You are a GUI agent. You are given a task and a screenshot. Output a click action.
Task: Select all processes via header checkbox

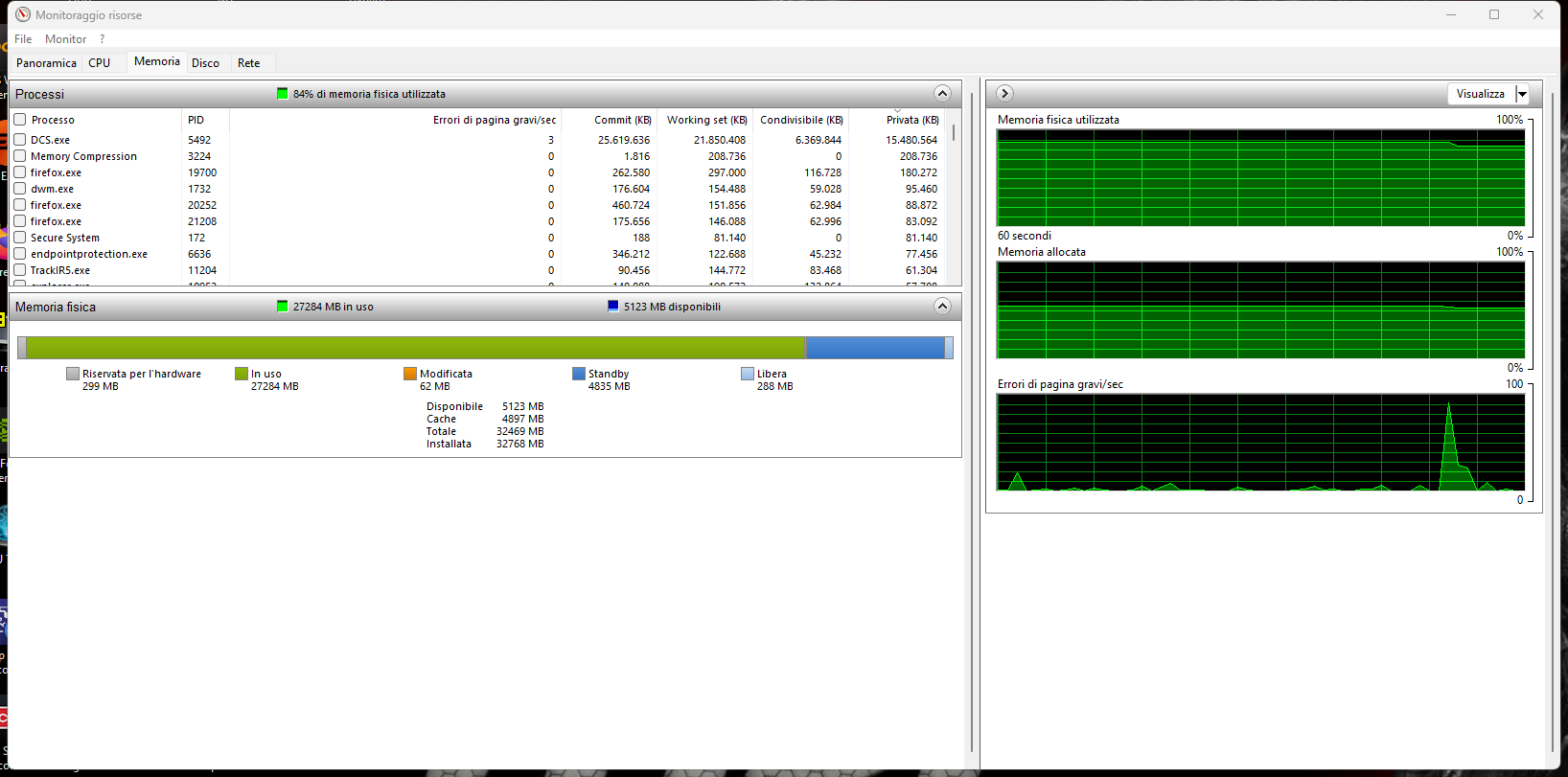click(x=19, y=120)
